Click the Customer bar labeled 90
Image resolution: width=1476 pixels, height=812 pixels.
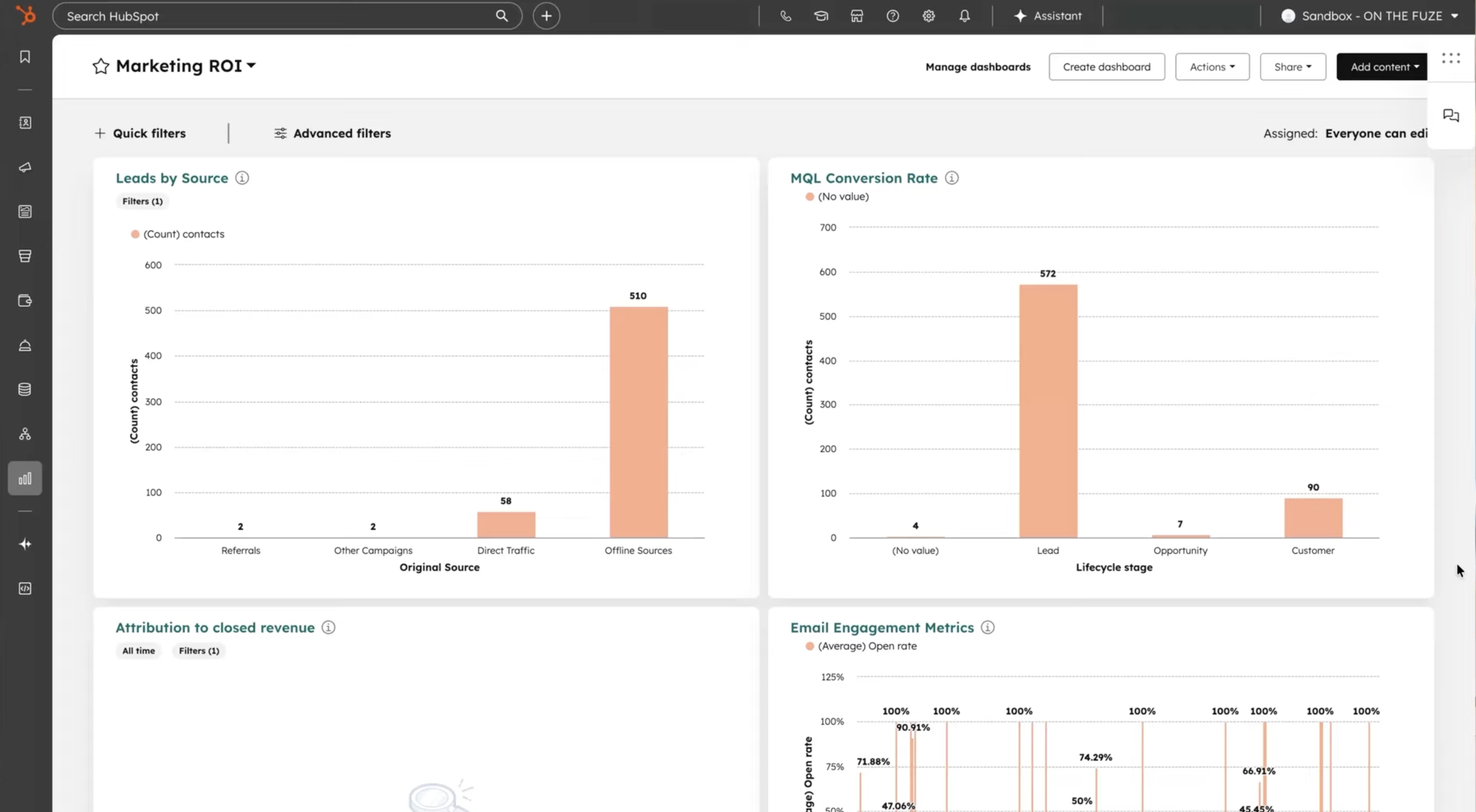click(x=1313, y=518)
